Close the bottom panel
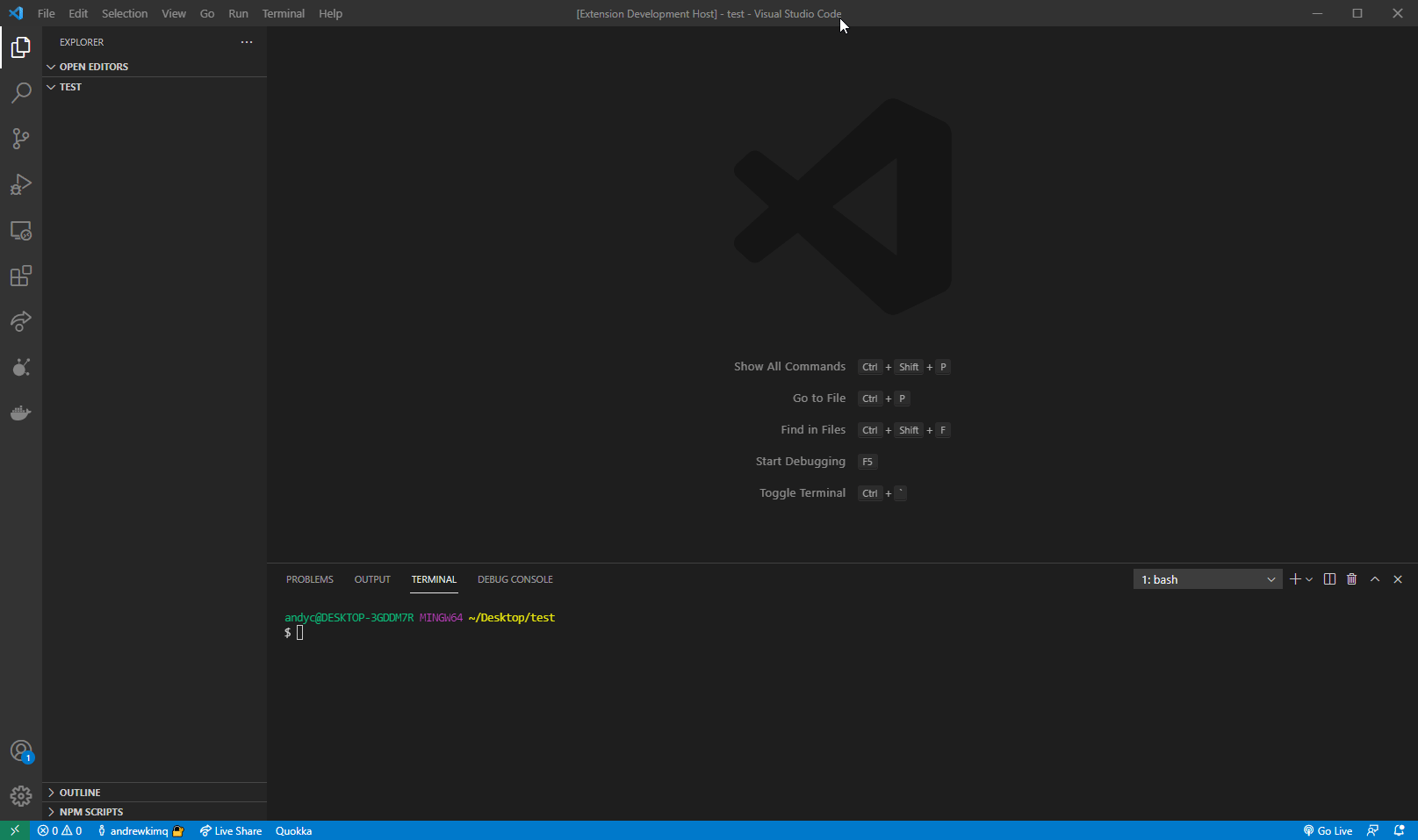Viewport: 1418px width, 840px height. point(1398,579)
